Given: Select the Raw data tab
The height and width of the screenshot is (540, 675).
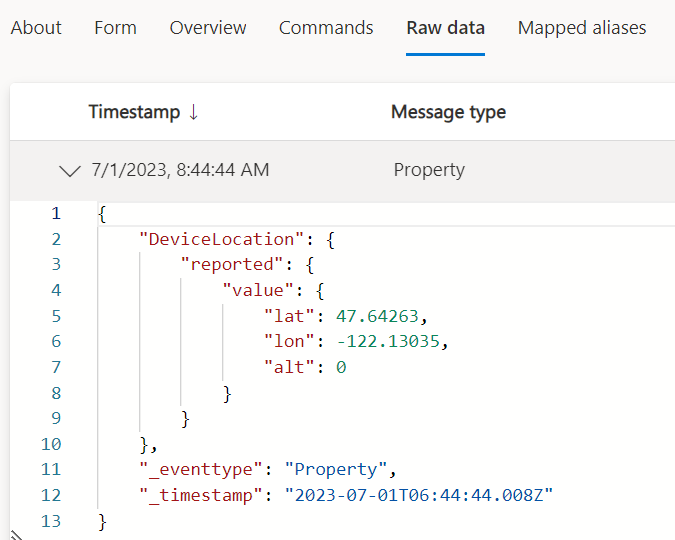Looking at the screenshot, I should (446, 28).
